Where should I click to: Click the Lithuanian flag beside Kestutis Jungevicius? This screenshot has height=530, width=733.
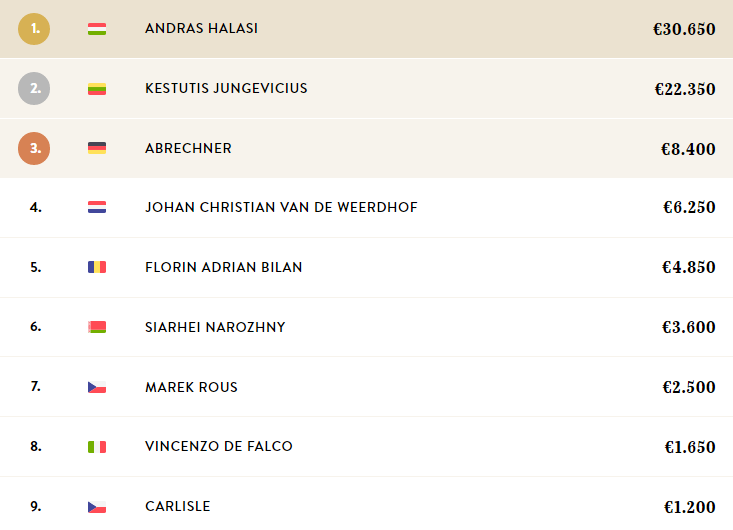click(x=97, y=89)
